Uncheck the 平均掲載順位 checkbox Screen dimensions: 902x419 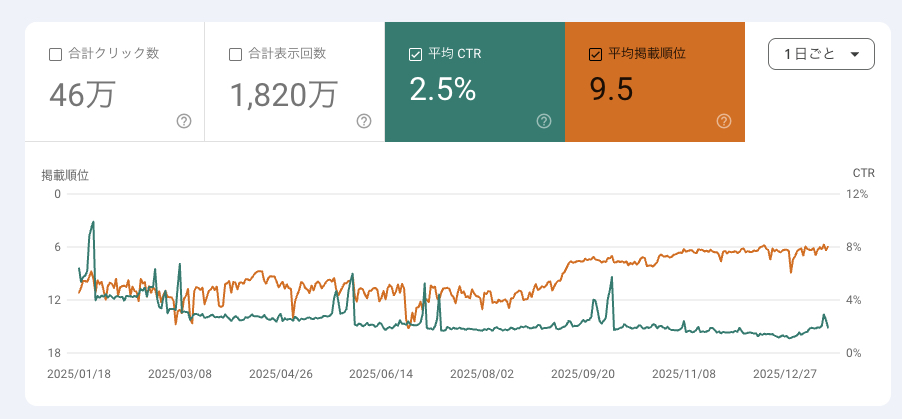coord(595,55)
